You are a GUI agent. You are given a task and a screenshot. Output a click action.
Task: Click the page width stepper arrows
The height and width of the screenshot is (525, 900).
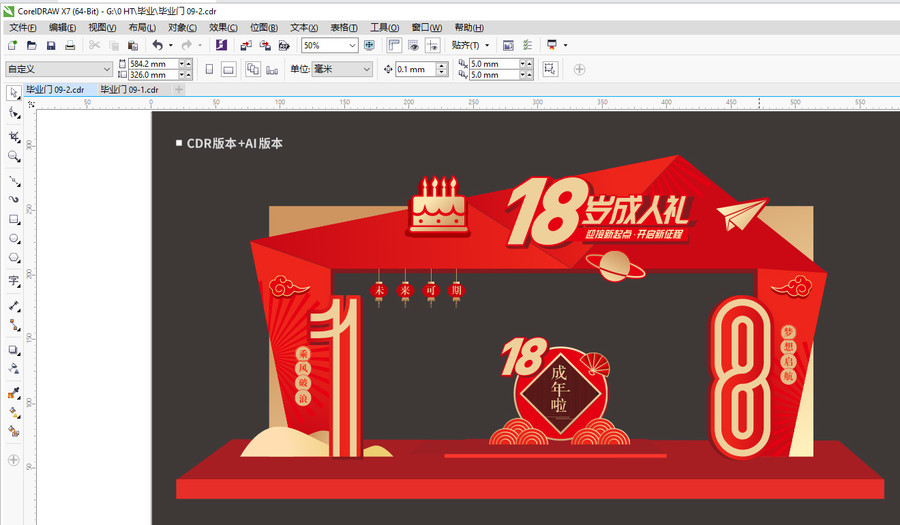[185, 64]
